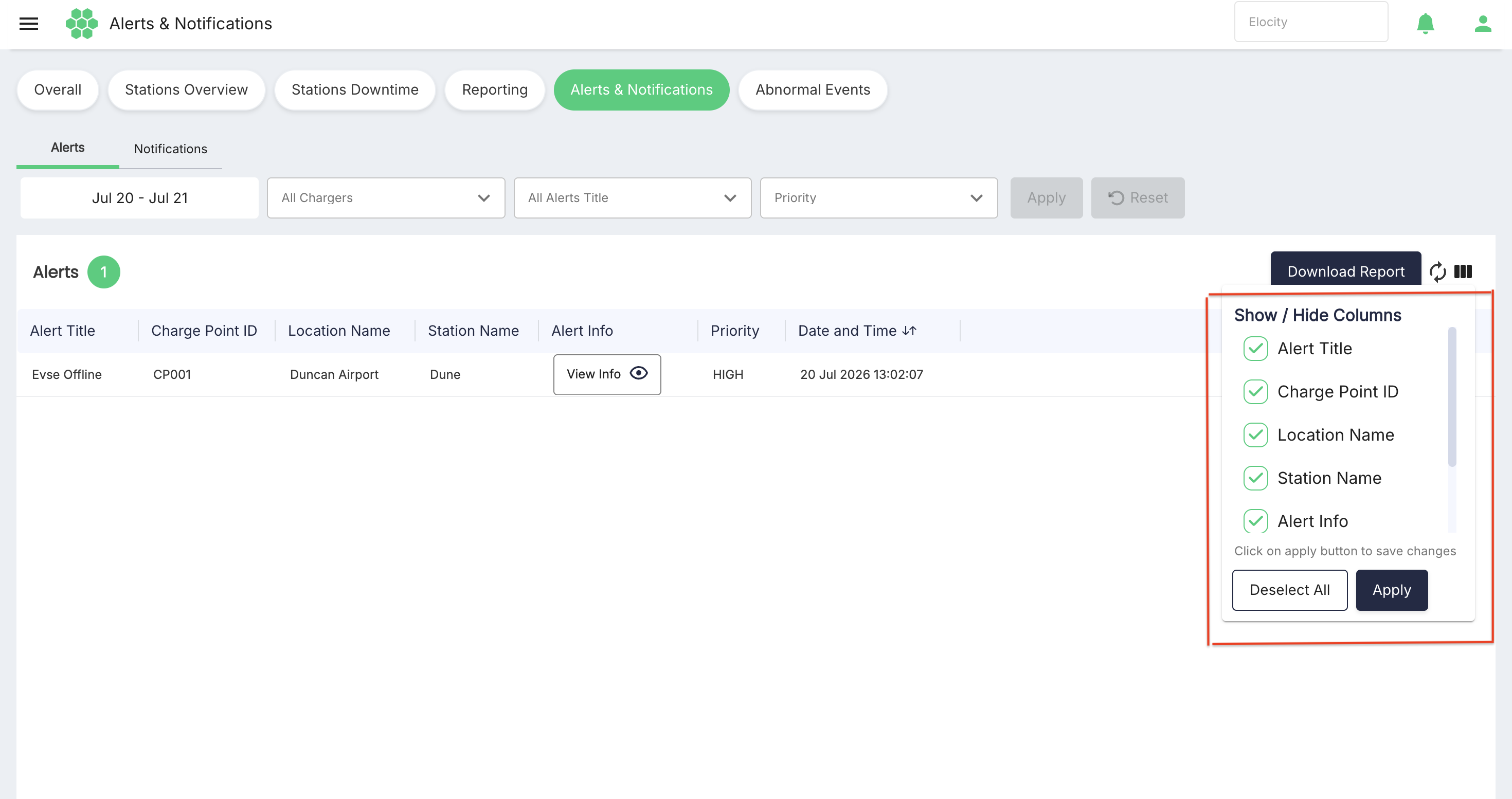Viewport: 1512px width, 799px height.
Task: Uncheck the Alert Title column checkbox
Action: pyautogui.click(x=1255, y=349)
